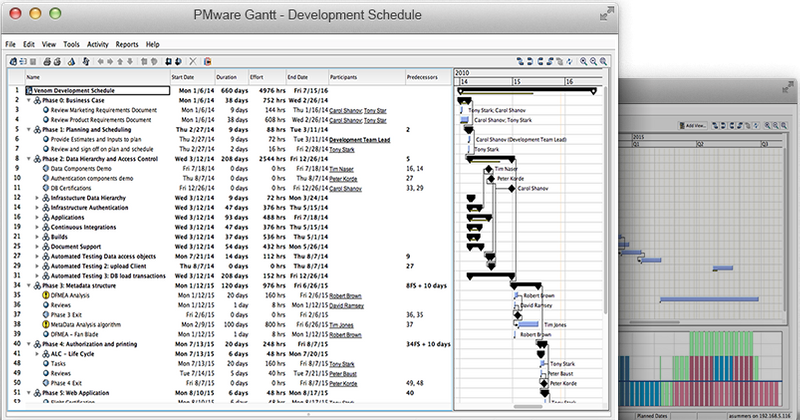Collapse Phase 2: Data Hierarchy and Access Control

(29, 159)
